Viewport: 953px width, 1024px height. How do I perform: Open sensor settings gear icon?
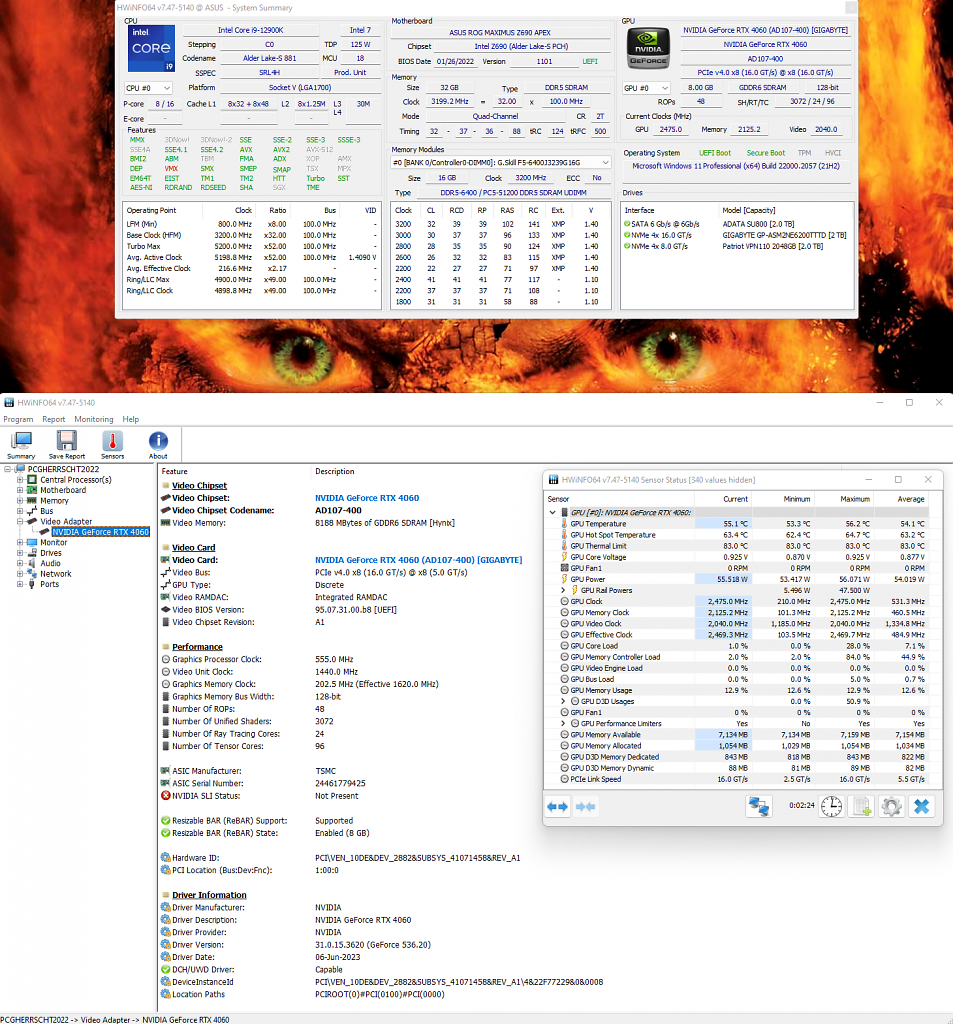click(x=891, y=807)
